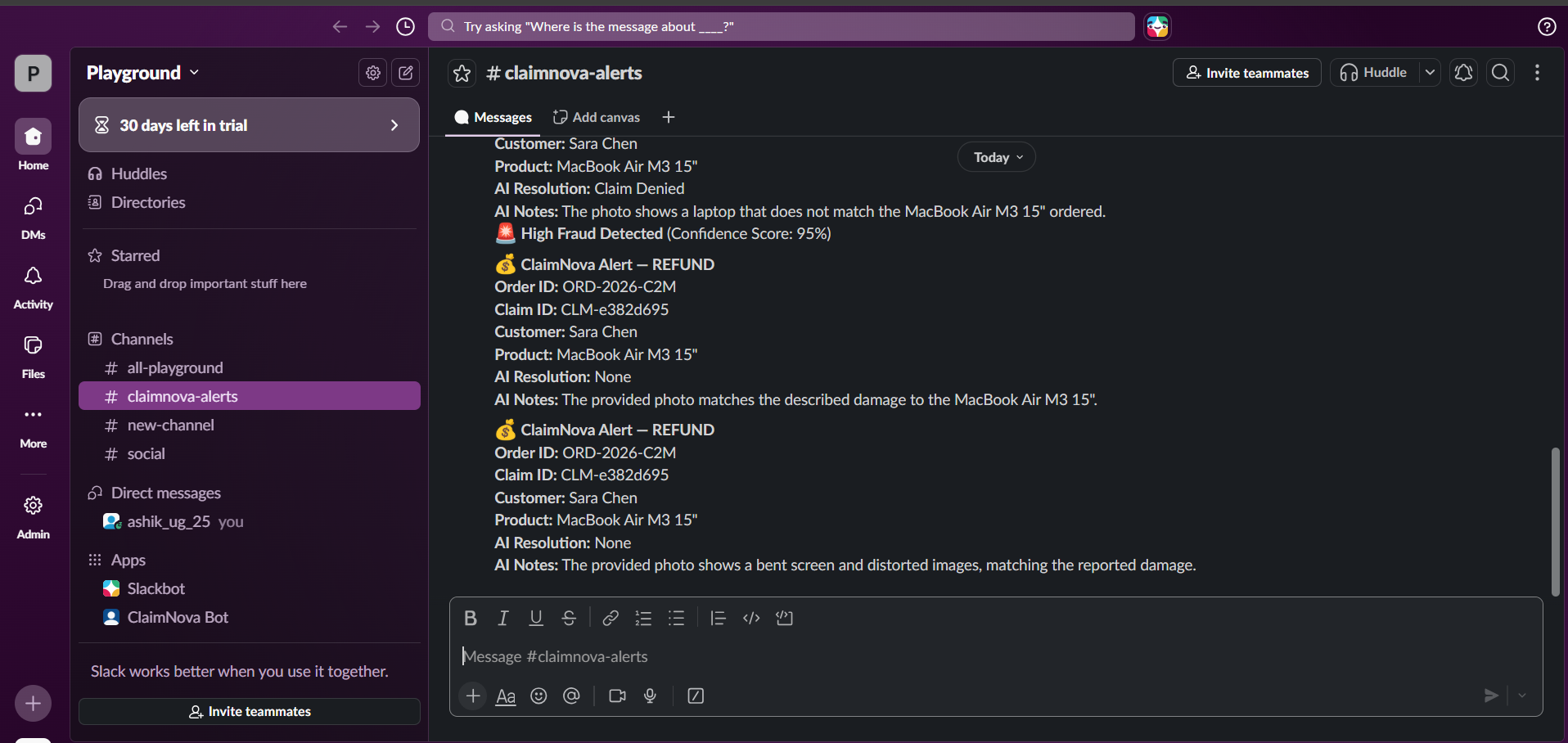Insert a link in the message

611,618
